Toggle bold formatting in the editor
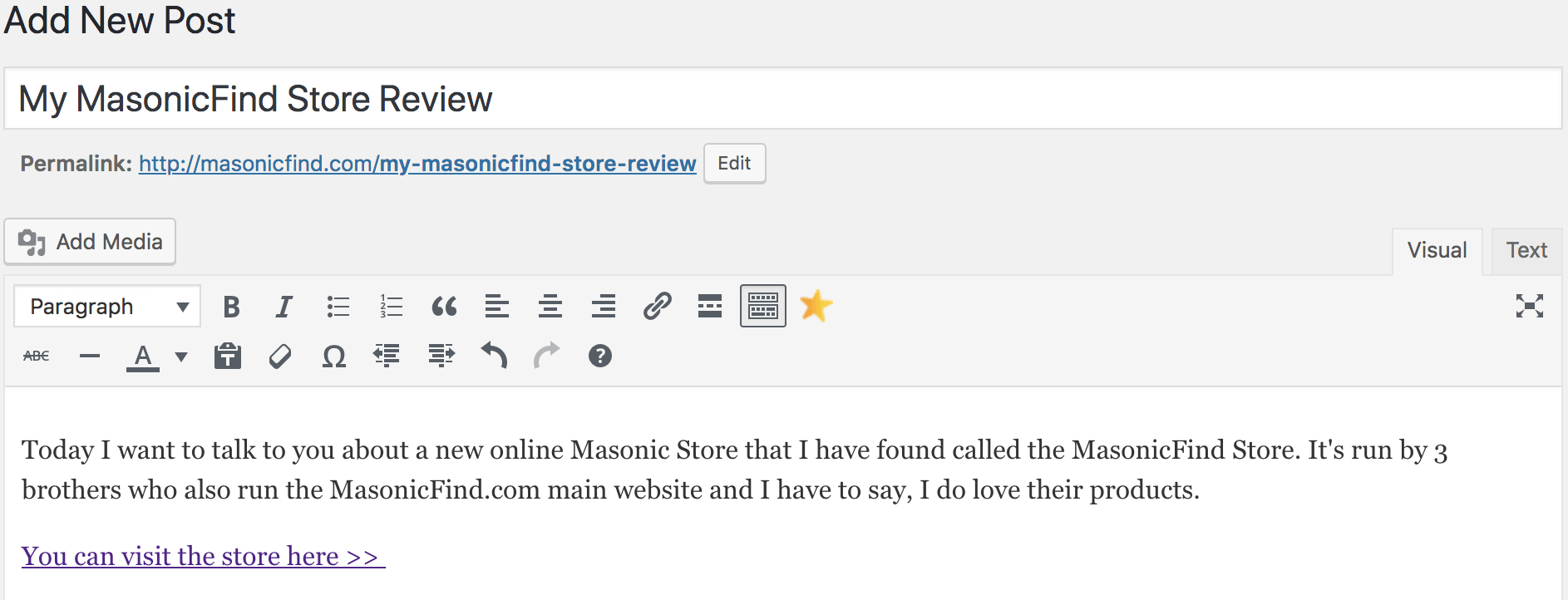Screen dimensions: 1568x600 232,307
